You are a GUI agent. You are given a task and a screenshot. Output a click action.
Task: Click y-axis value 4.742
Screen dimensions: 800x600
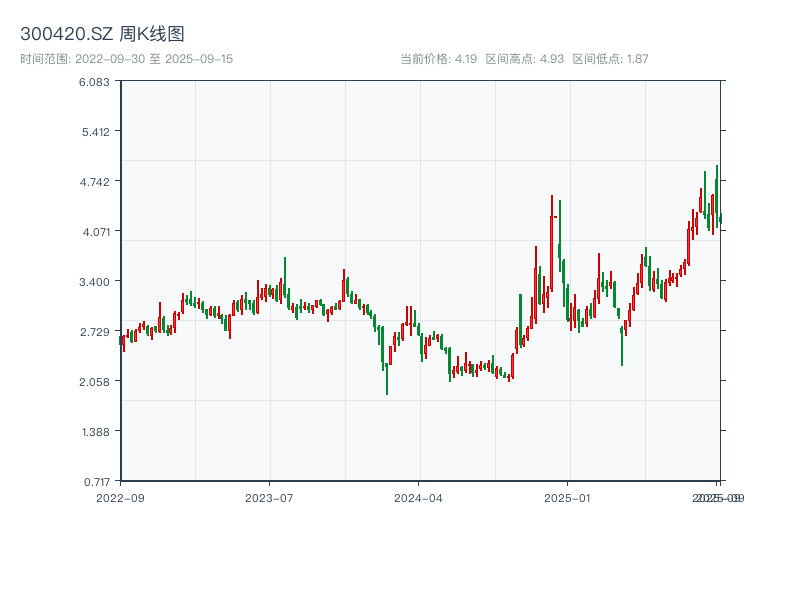(94, 182)
